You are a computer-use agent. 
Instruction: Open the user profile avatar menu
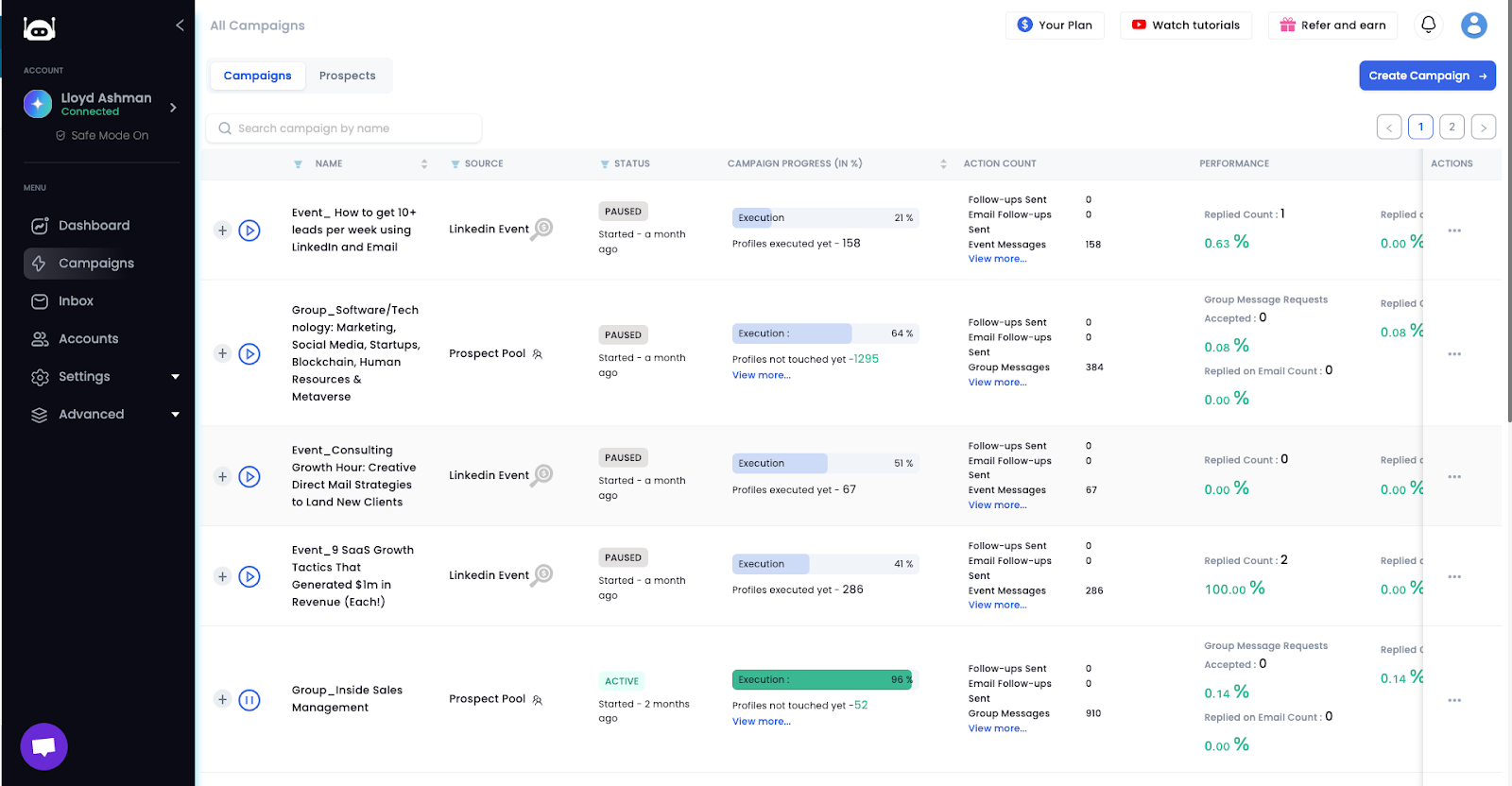pos(1473,26)
